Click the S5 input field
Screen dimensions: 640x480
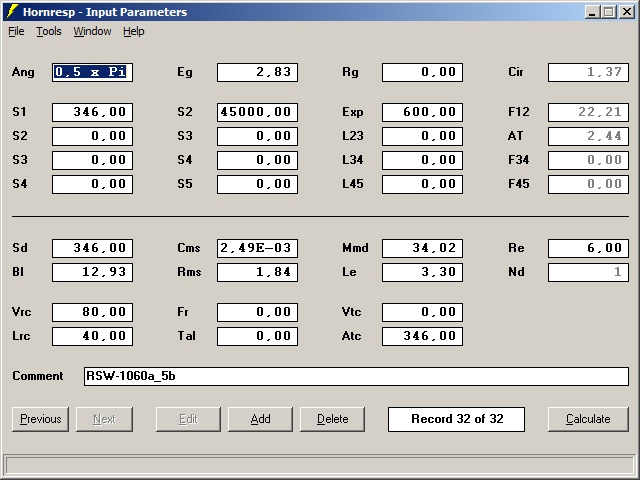coord(258,184)
